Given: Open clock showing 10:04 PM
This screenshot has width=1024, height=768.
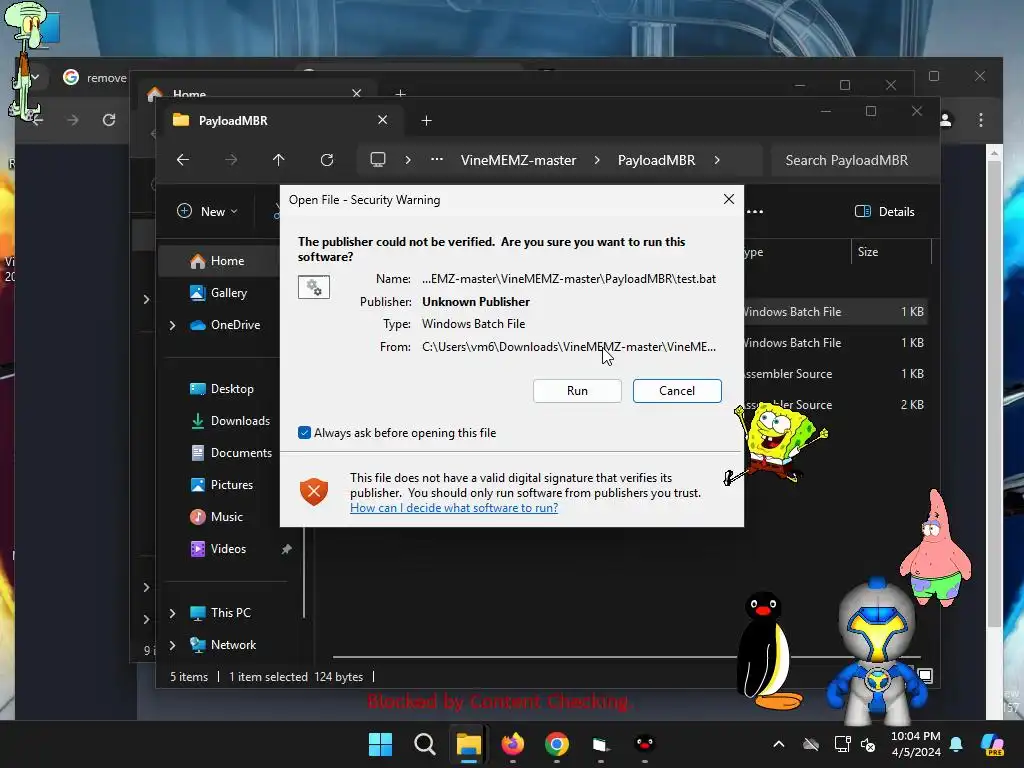Looking at the screenshot, I should pyautogui.click(x=916, y=744).
